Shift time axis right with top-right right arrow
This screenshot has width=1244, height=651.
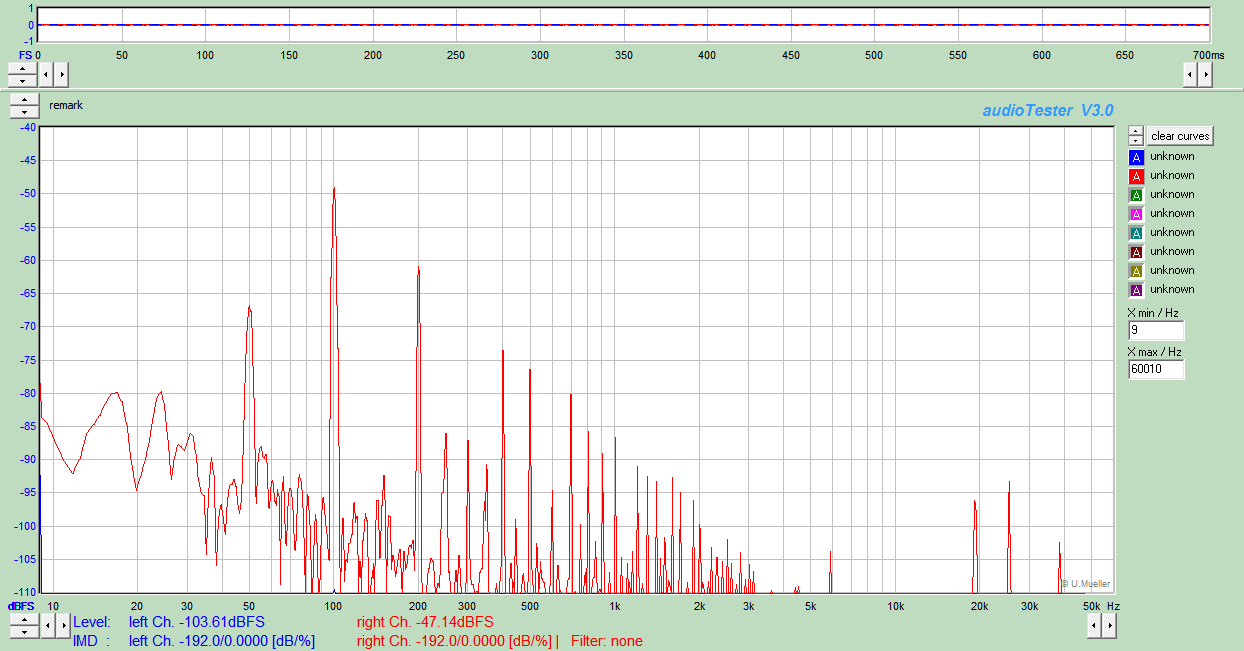1205,74
